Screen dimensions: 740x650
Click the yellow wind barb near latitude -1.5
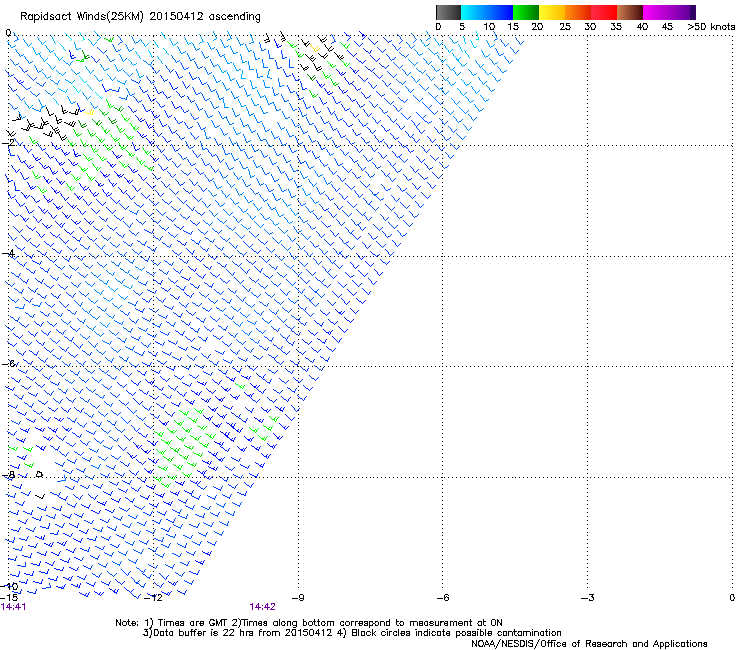[x=89, y=112]
